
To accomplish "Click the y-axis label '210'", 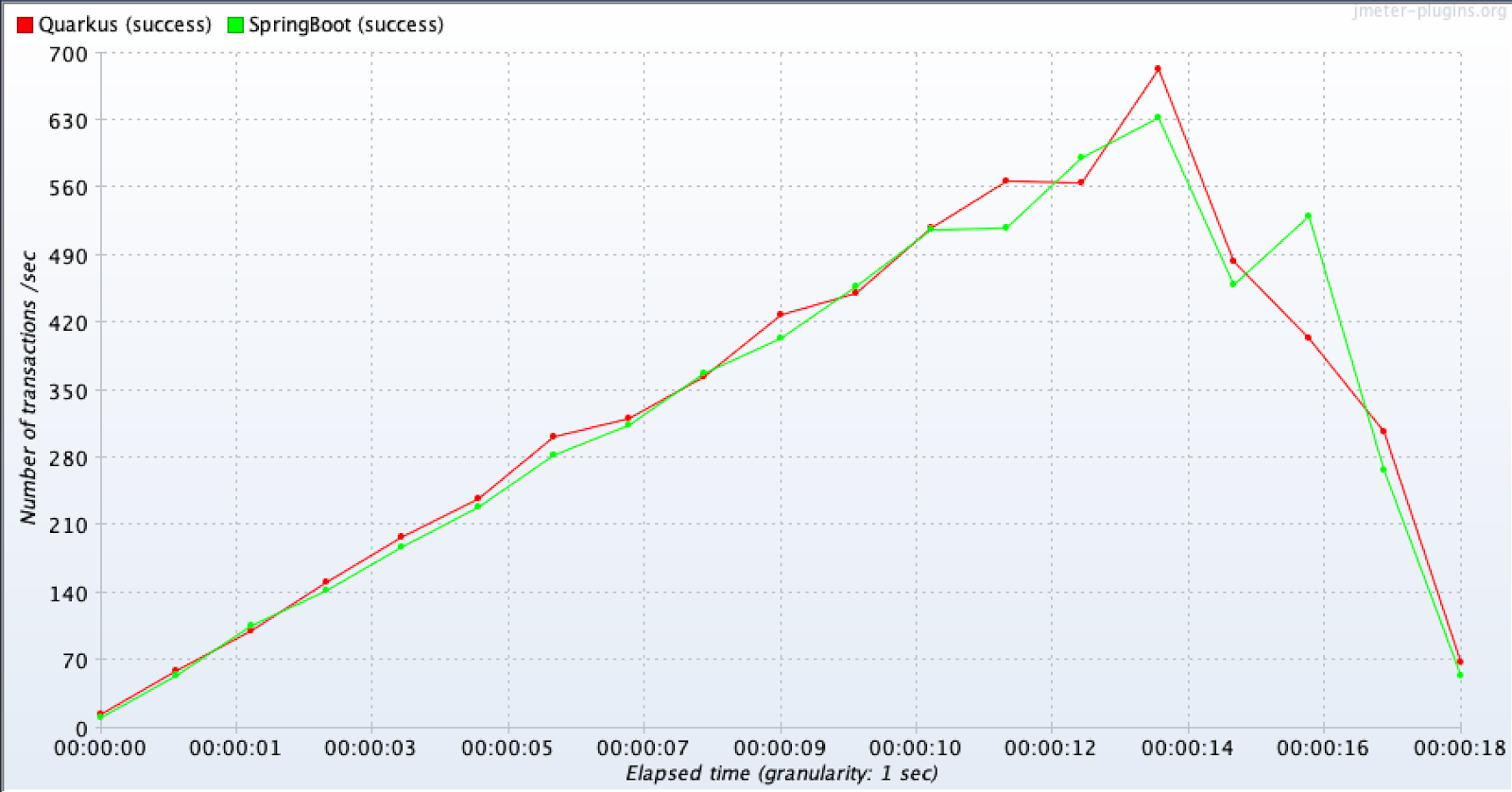I will coord(68,525).
